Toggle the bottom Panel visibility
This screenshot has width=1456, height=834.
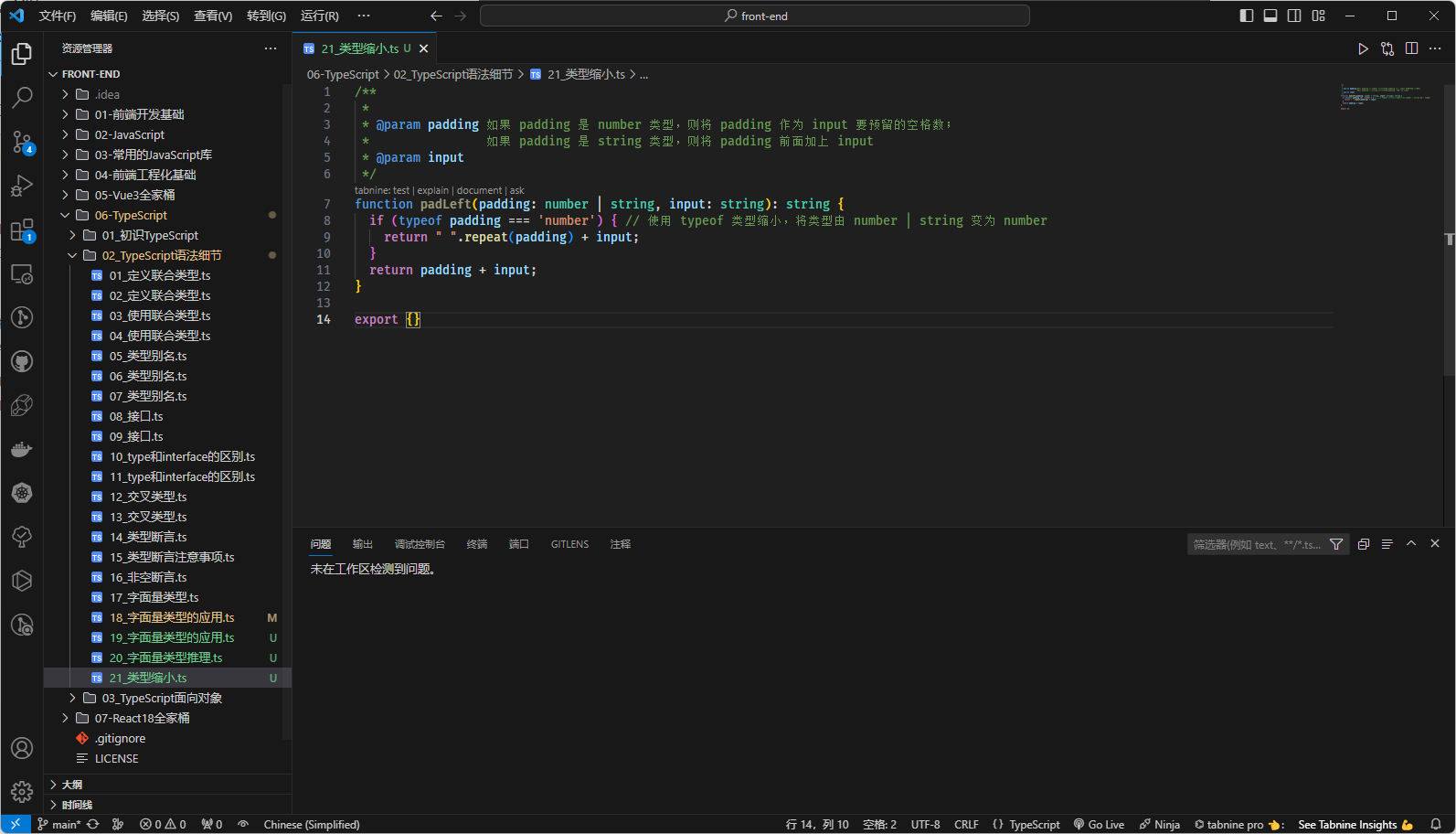pos(1270,16)
